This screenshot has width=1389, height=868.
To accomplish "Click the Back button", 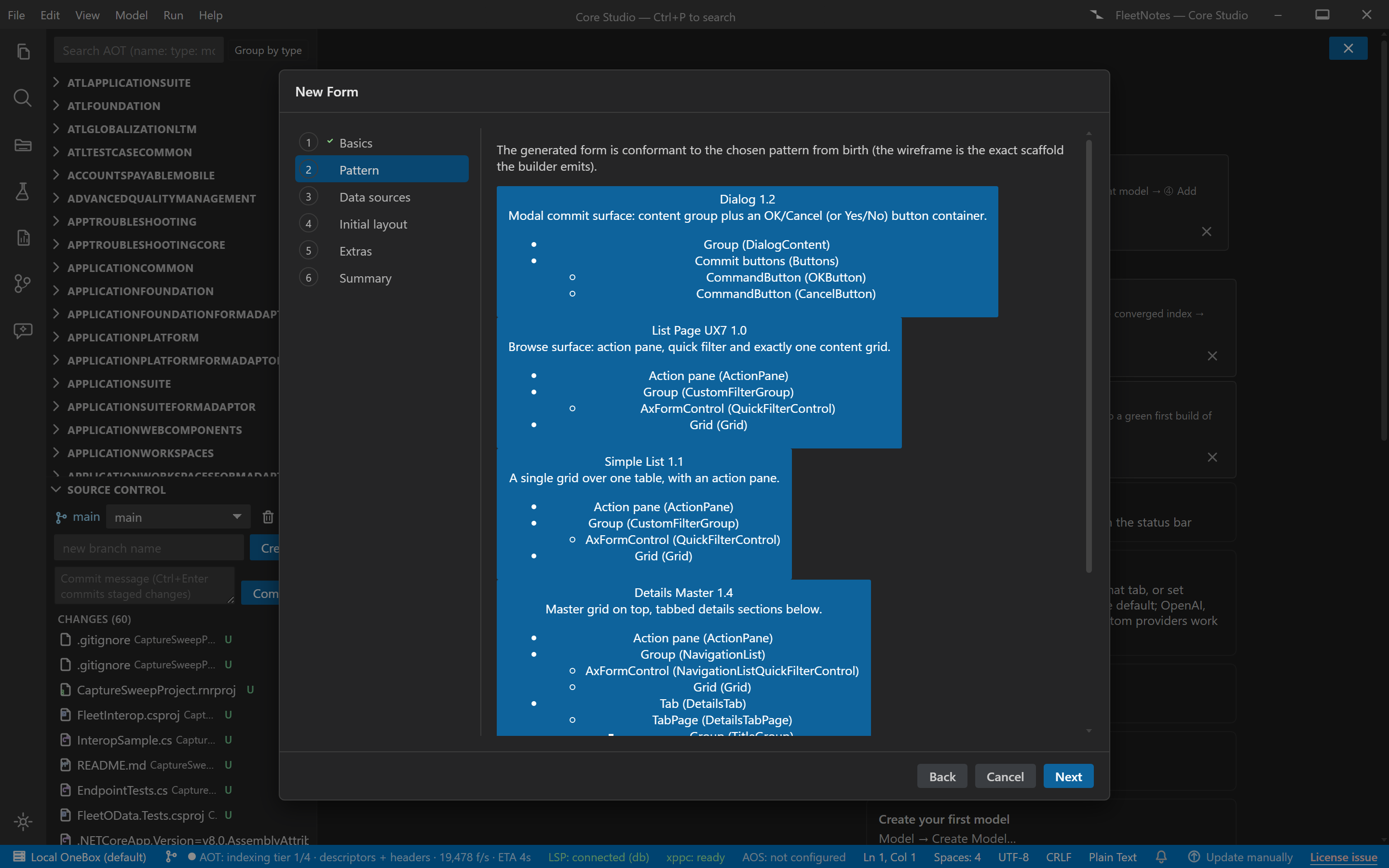I will [x=942, y=776].
